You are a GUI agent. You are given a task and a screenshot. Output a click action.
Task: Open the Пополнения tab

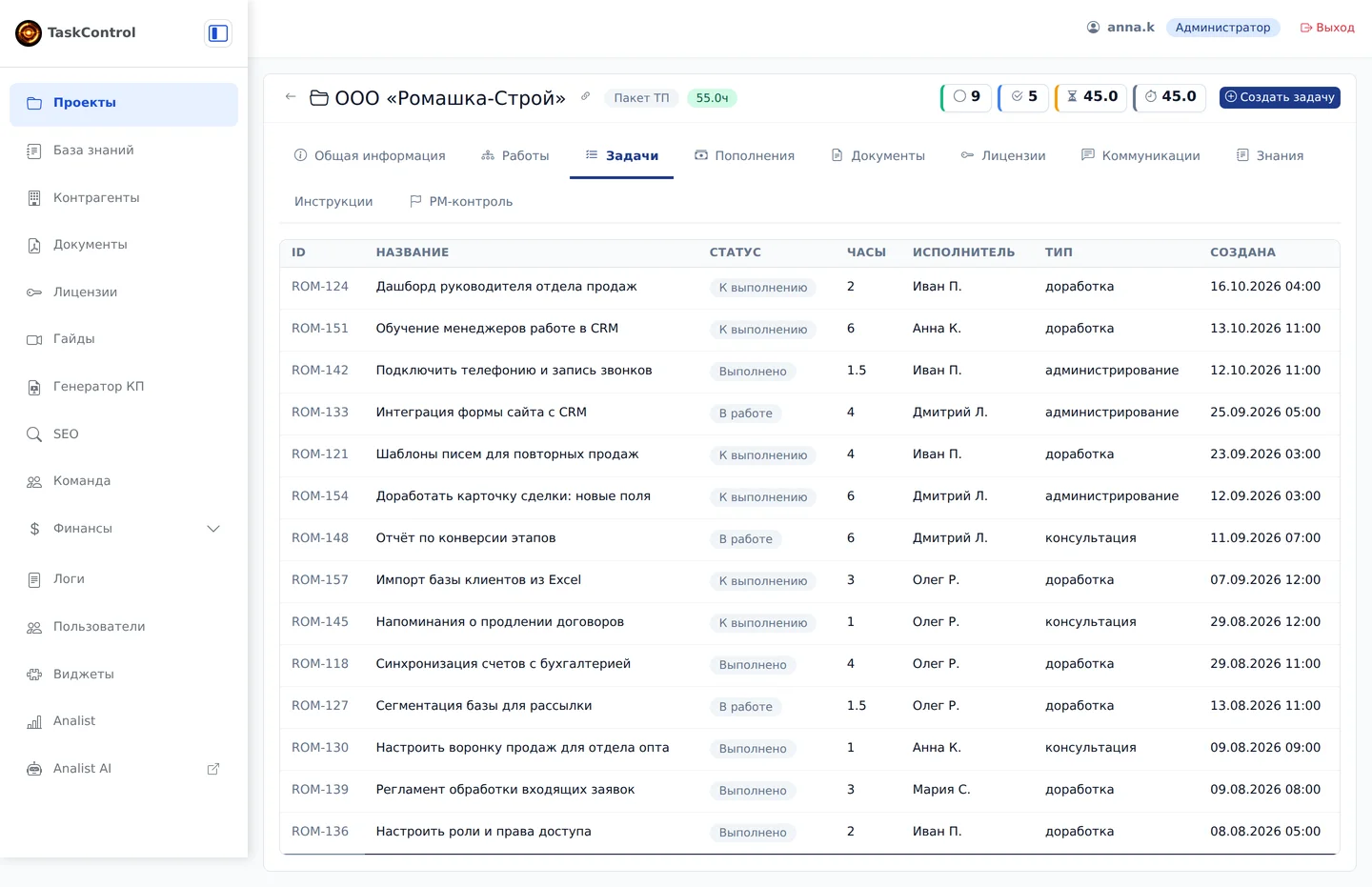click(744, 156)
